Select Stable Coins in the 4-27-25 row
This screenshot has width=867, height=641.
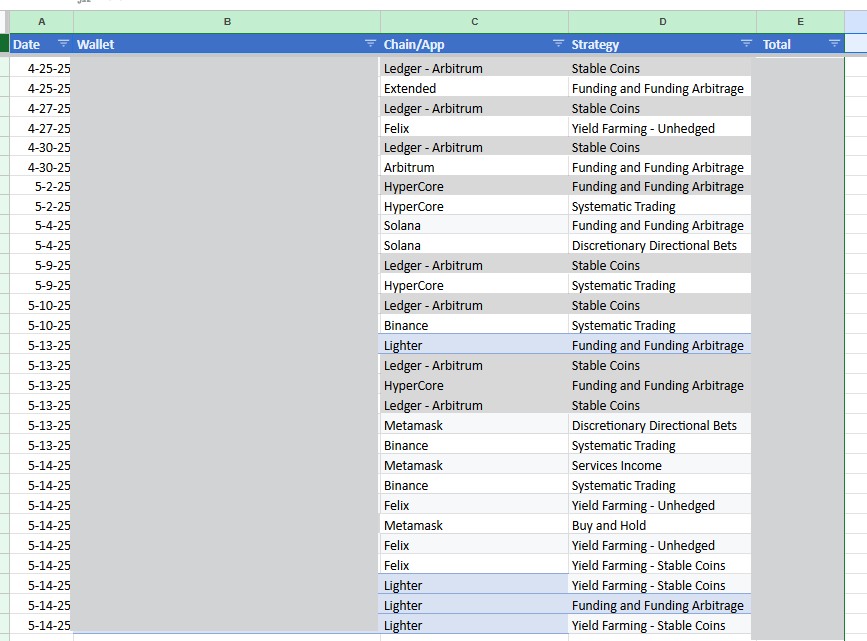[x=660, y=108]
